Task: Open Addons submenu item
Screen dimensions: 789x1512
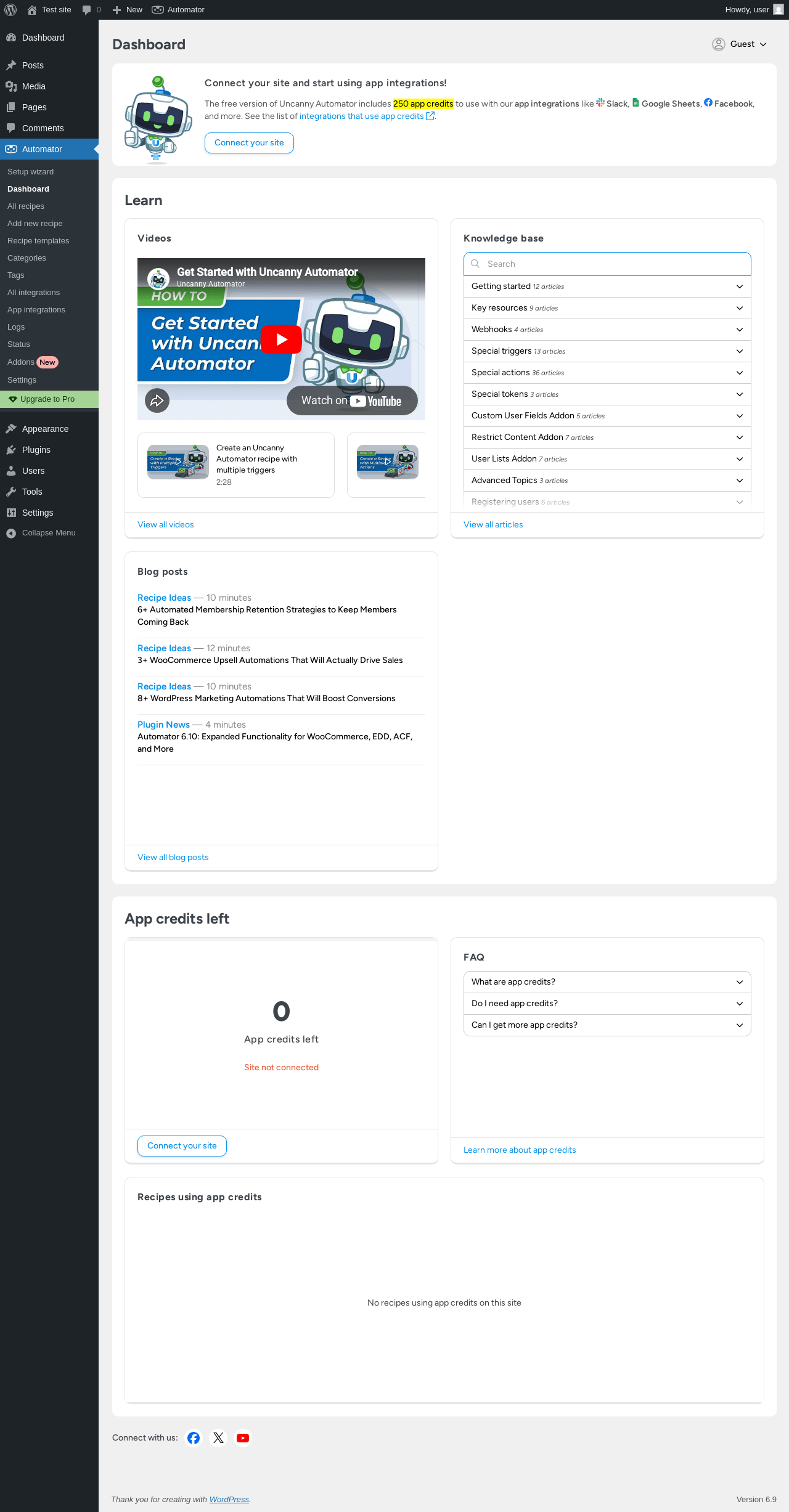Action: click(x=49, y=362)
